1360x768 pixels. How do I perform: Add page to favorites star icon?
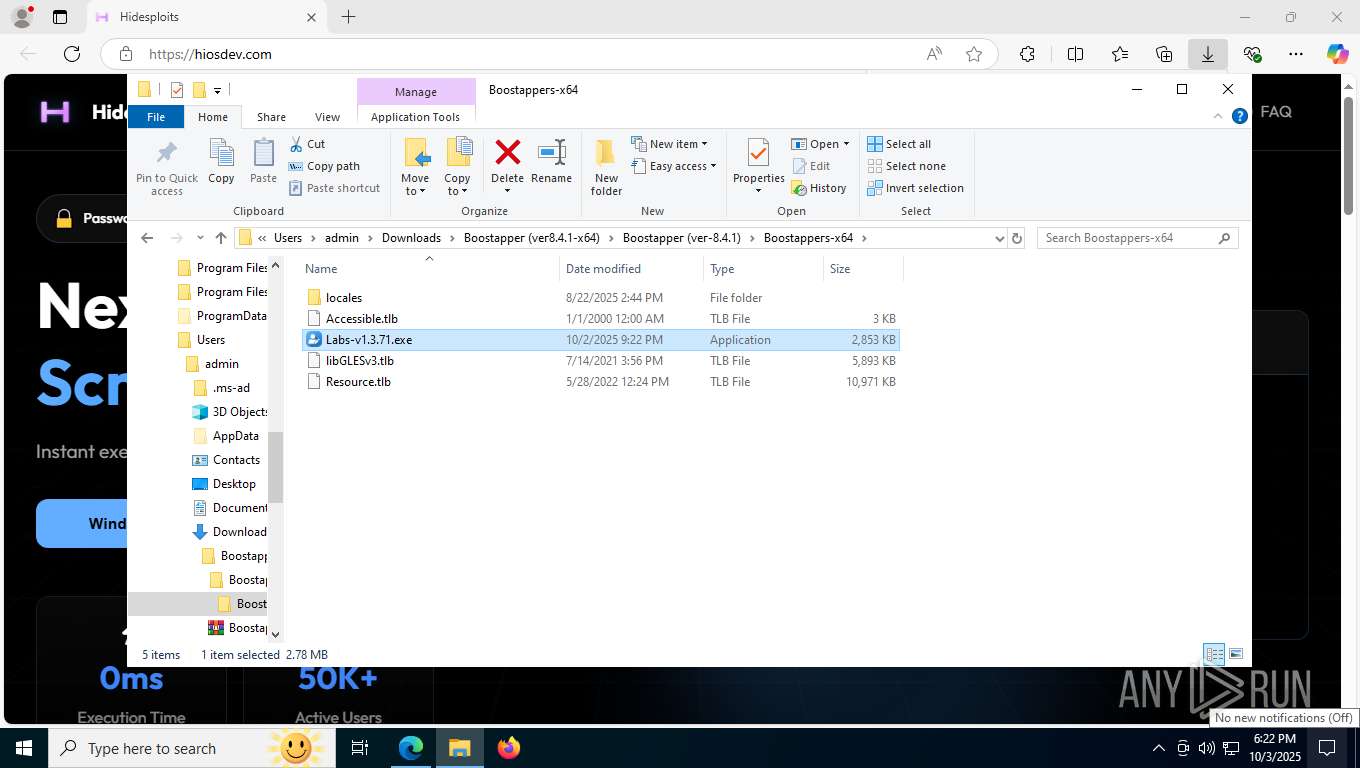coord(974,54)
